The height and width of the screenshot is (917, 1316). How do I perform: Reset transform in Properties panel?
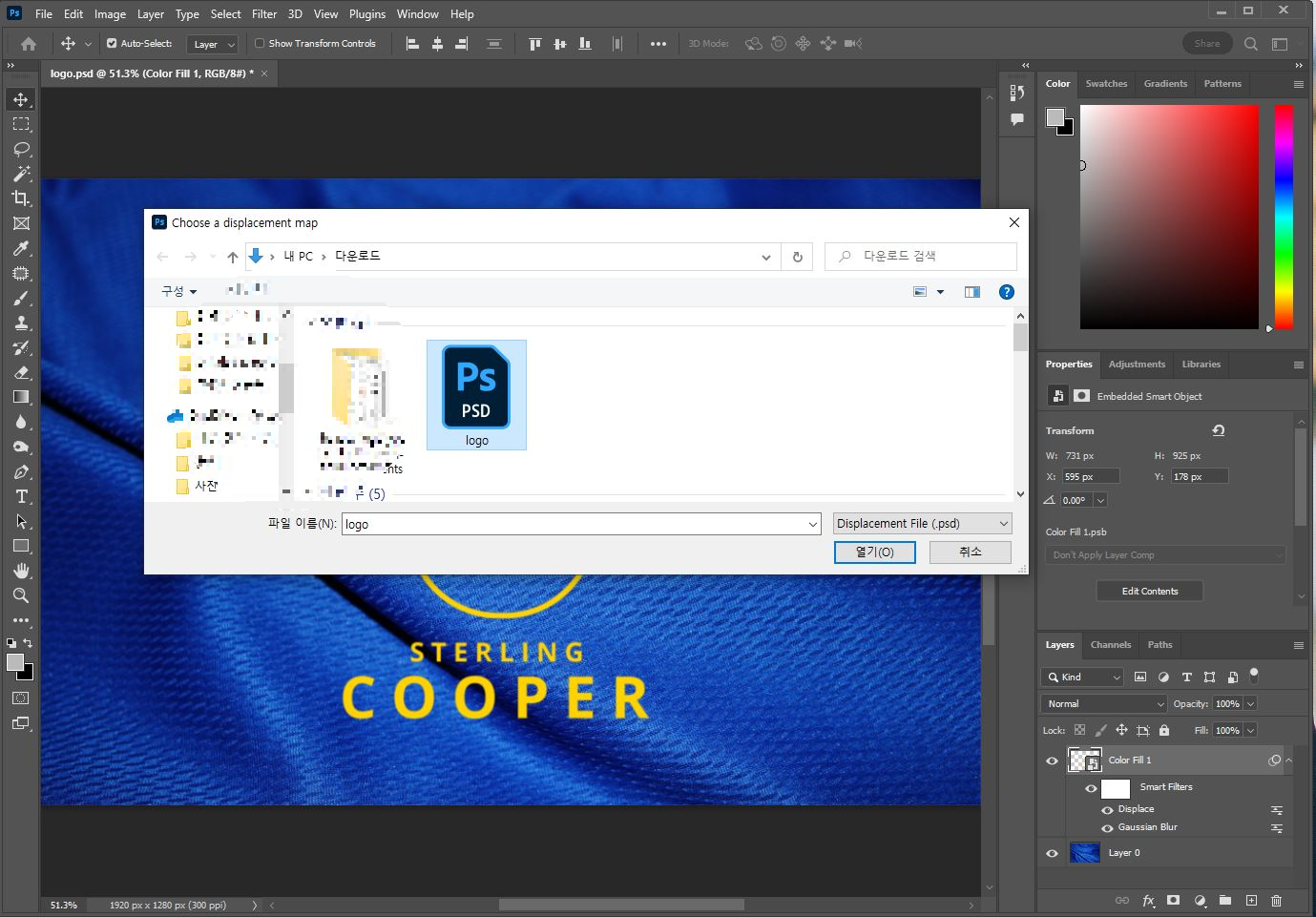(x=1219, y=430)
